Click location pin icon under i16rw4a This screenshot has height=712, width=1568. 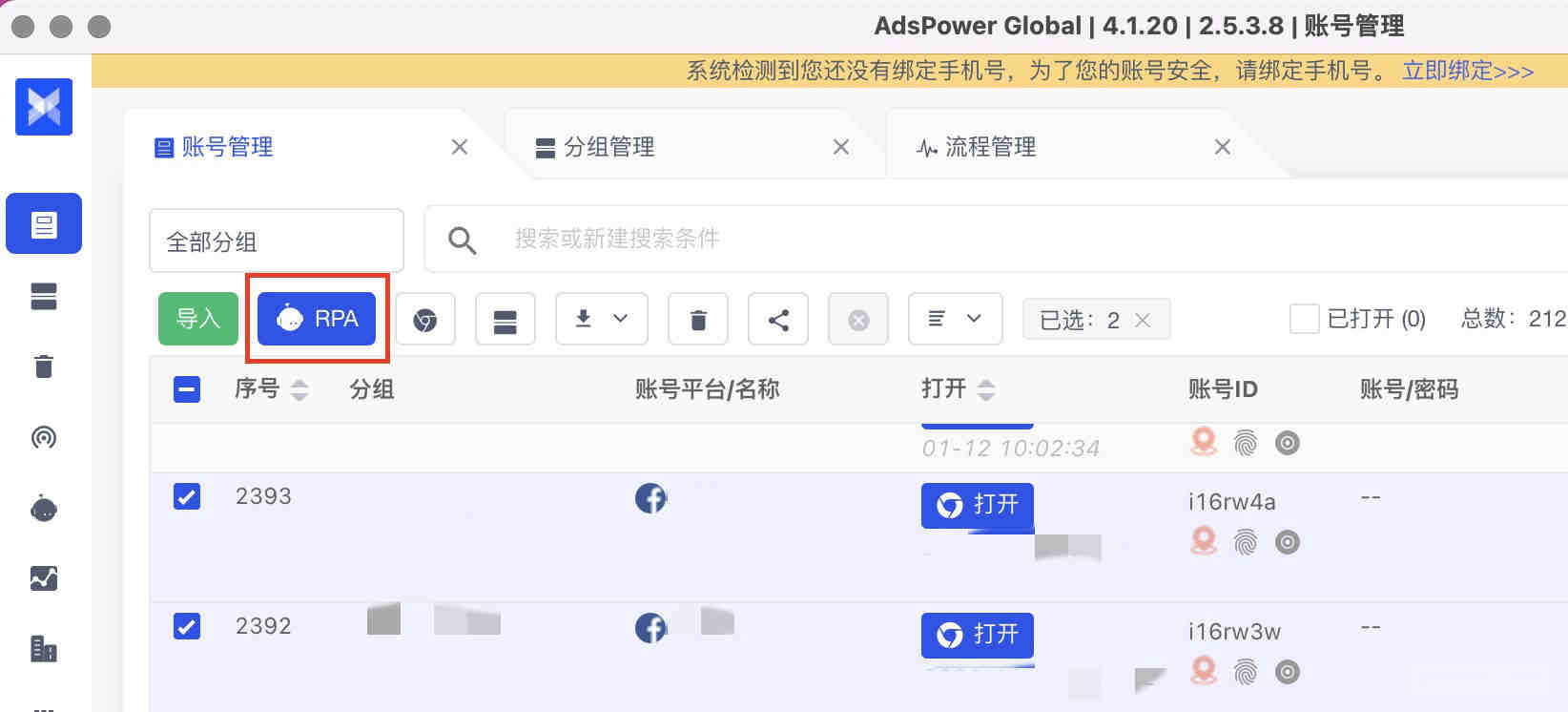[1204, 542]
